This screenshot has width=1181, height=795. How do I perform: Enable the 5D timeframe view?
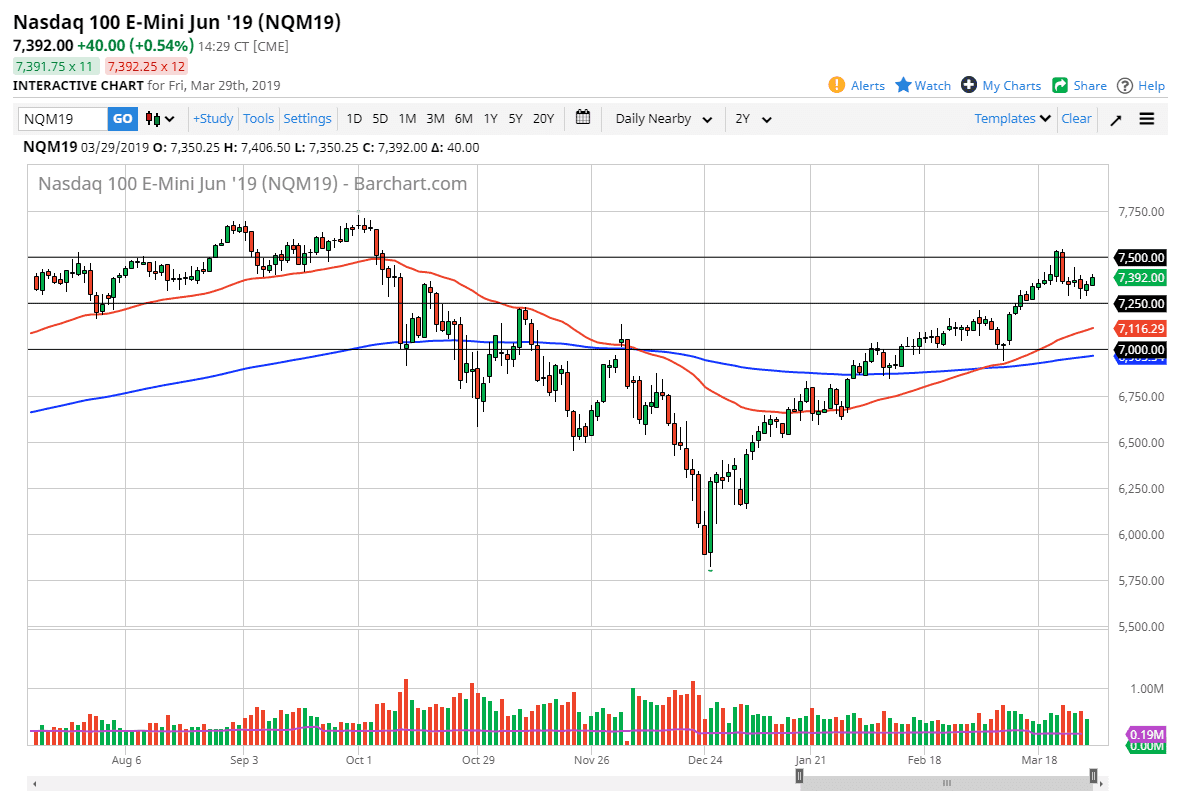(x=380, y=118)
